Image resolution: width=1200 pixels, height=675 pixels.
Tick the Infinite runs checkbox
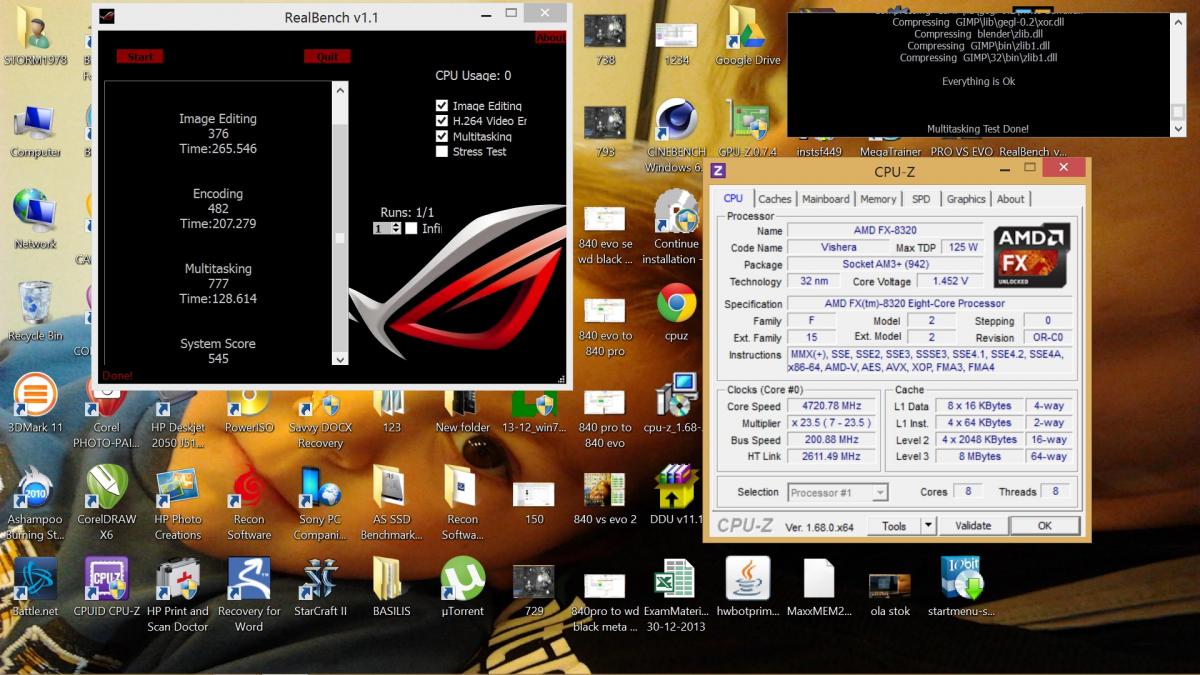411,228
